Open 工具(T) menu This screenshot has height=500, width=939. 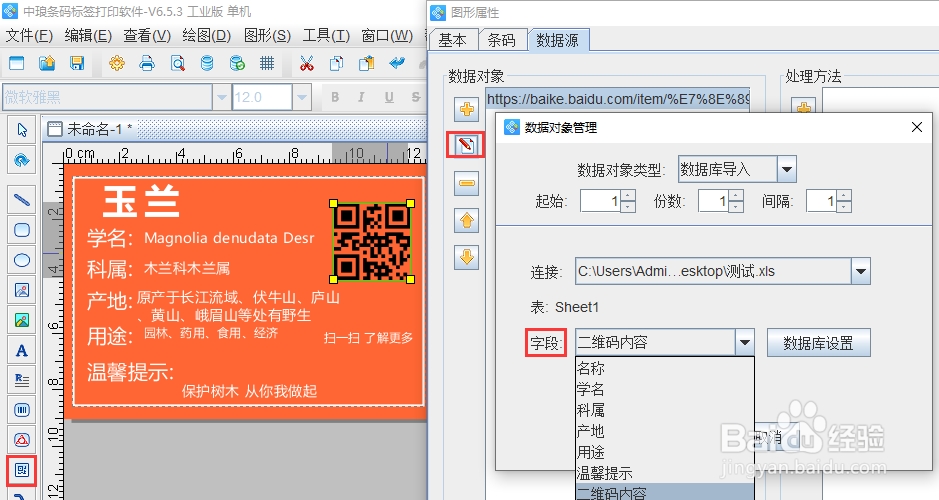326,35
